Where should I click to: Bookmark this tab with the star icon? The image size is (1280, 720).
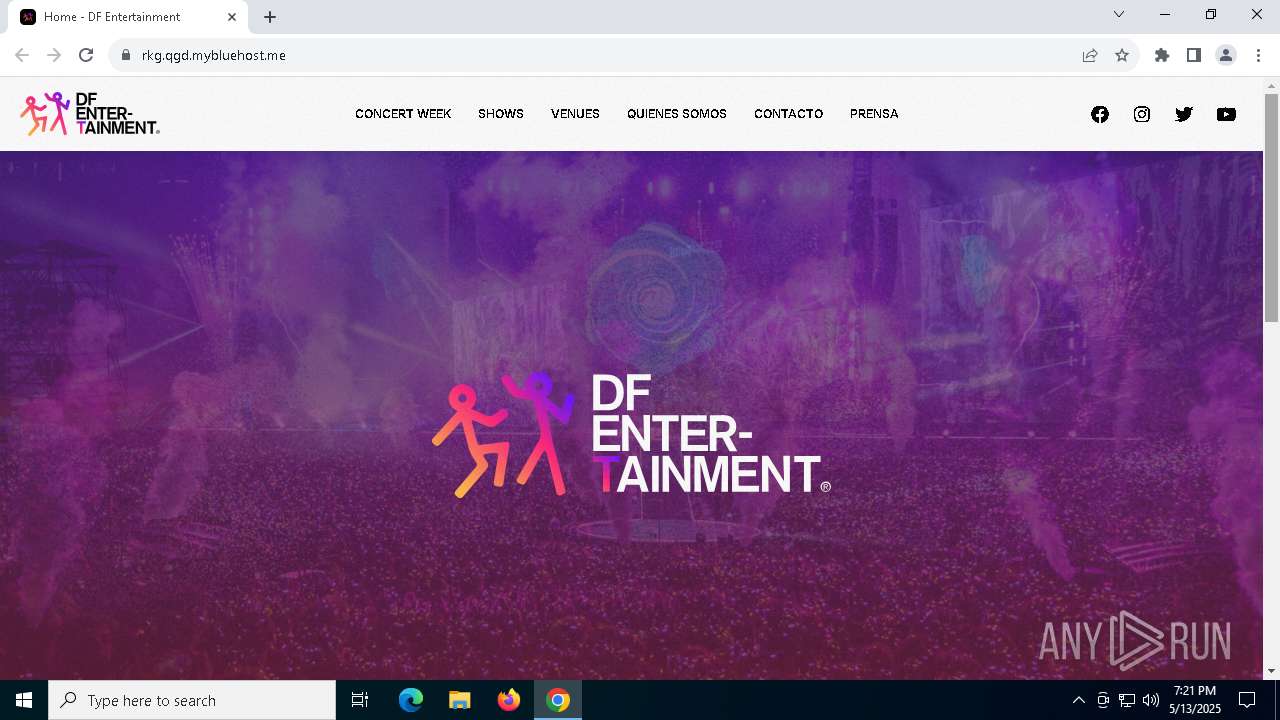coord(1122,55)
